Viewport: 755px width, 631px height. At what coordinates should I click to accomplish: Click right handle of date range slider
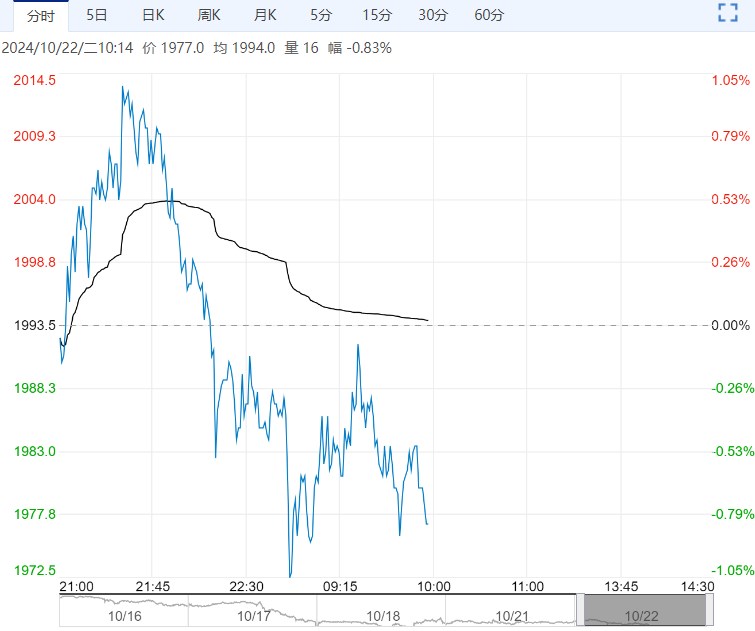pos(710,609)
